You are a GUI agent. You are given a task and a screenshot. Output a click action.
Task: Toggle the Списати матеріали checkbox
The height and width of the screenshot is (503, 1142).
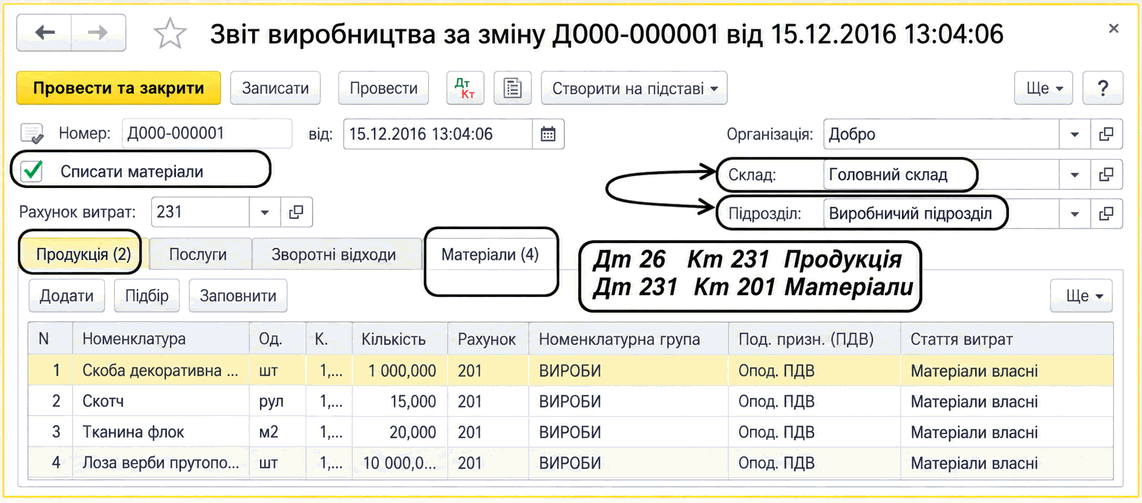click(x=31, y=172)
